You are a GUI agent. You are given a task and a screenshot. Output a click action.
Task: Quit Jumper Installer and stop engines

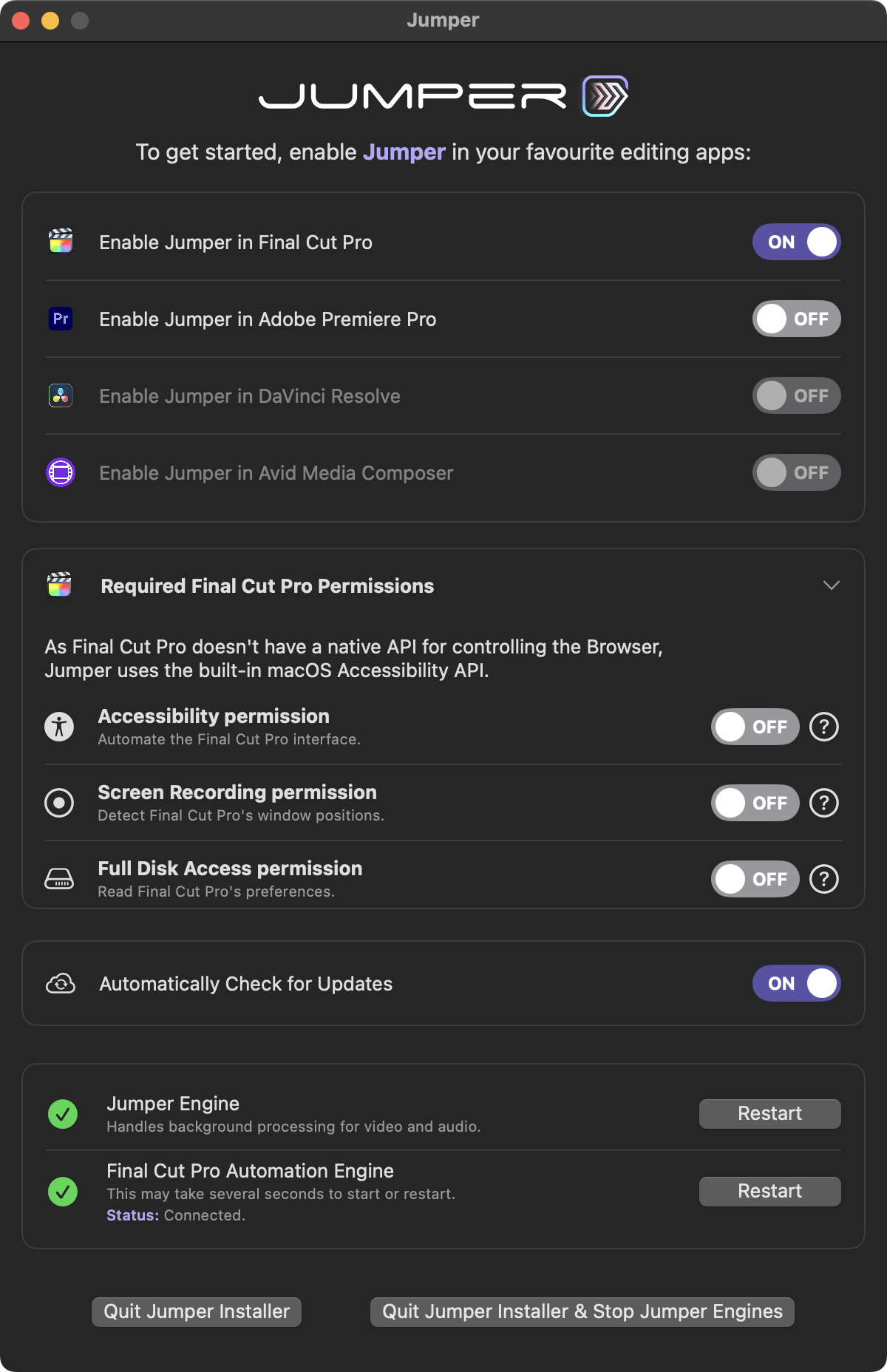click(x=582, y=1311)
